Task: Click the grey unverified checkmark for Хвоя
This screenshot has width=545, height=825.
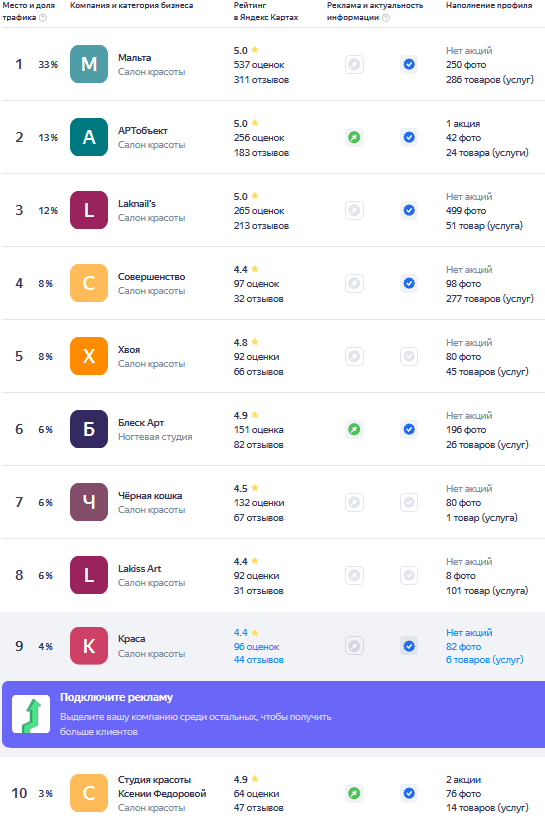Action: point(409,356)
